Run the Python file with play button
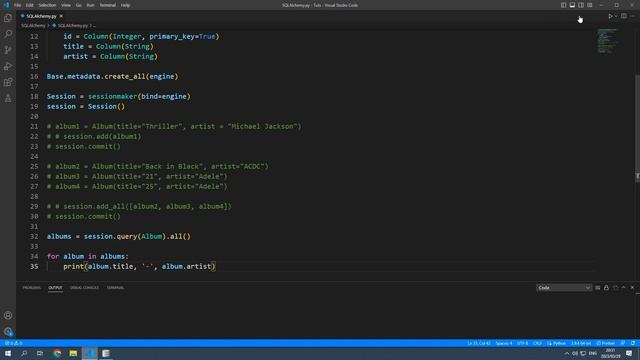 click(610, 16)
